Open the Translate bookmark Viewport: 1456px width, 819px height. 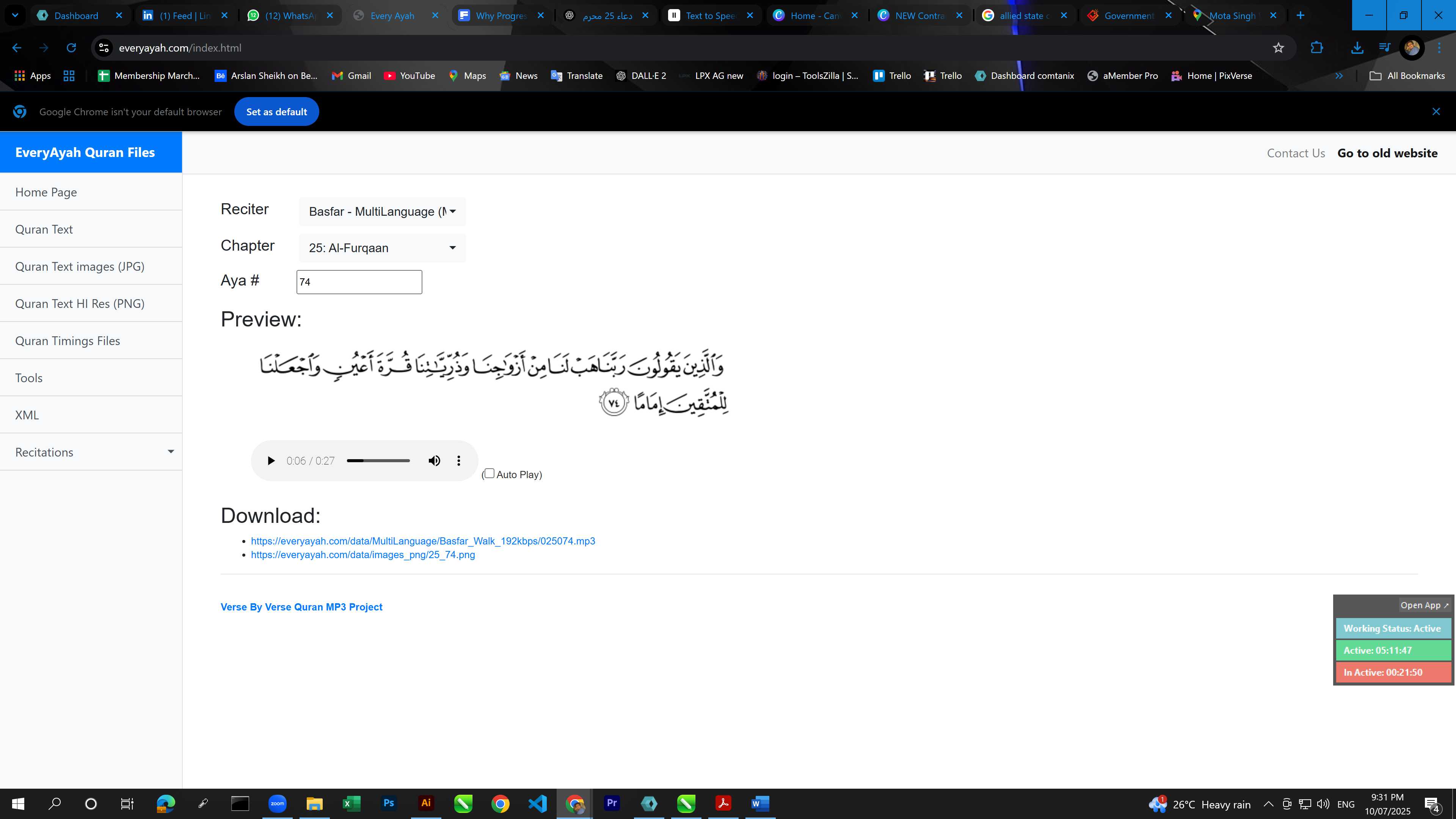click(x=576, y=76)
